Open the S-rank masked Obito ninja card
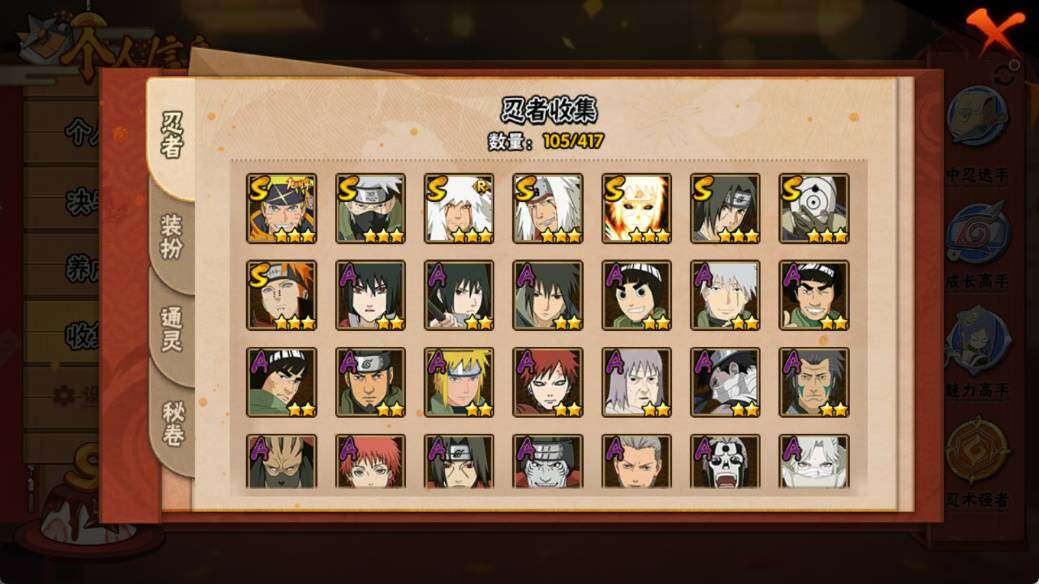 pos(814,208)
